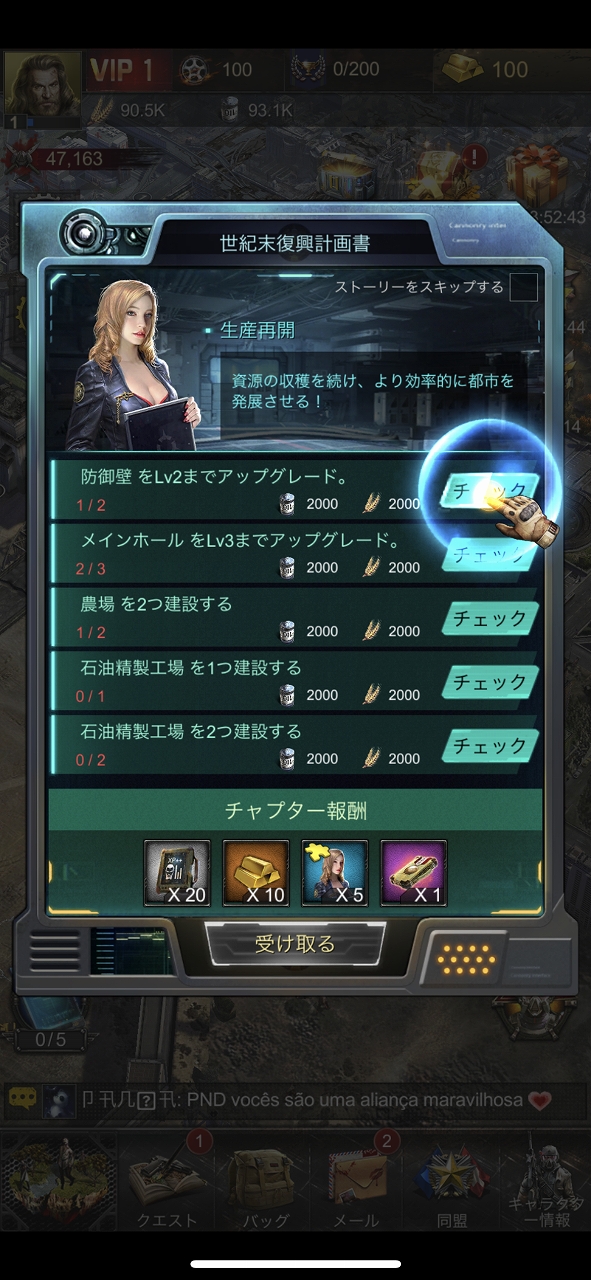Select the purple item X1 reward icon

[x=414, y=873]
